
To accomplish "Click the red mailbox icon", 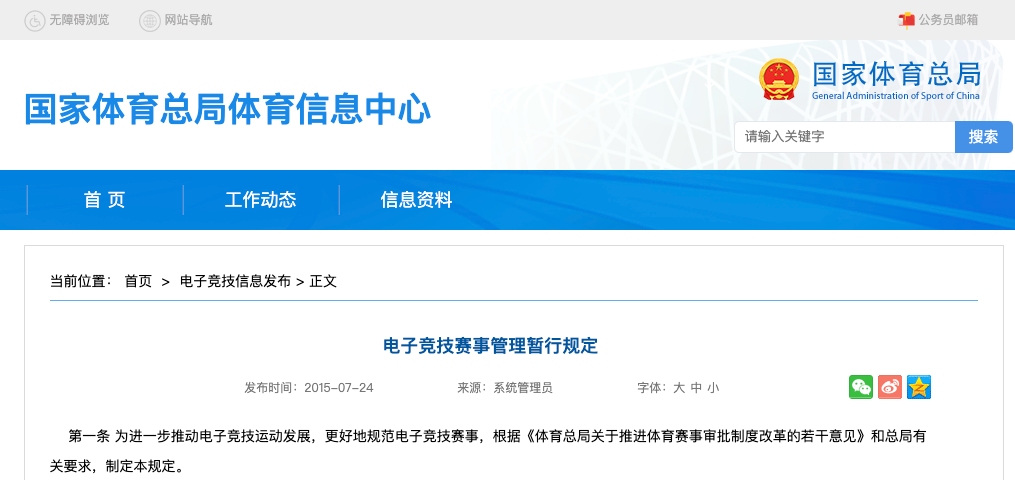I will point(906,20).
